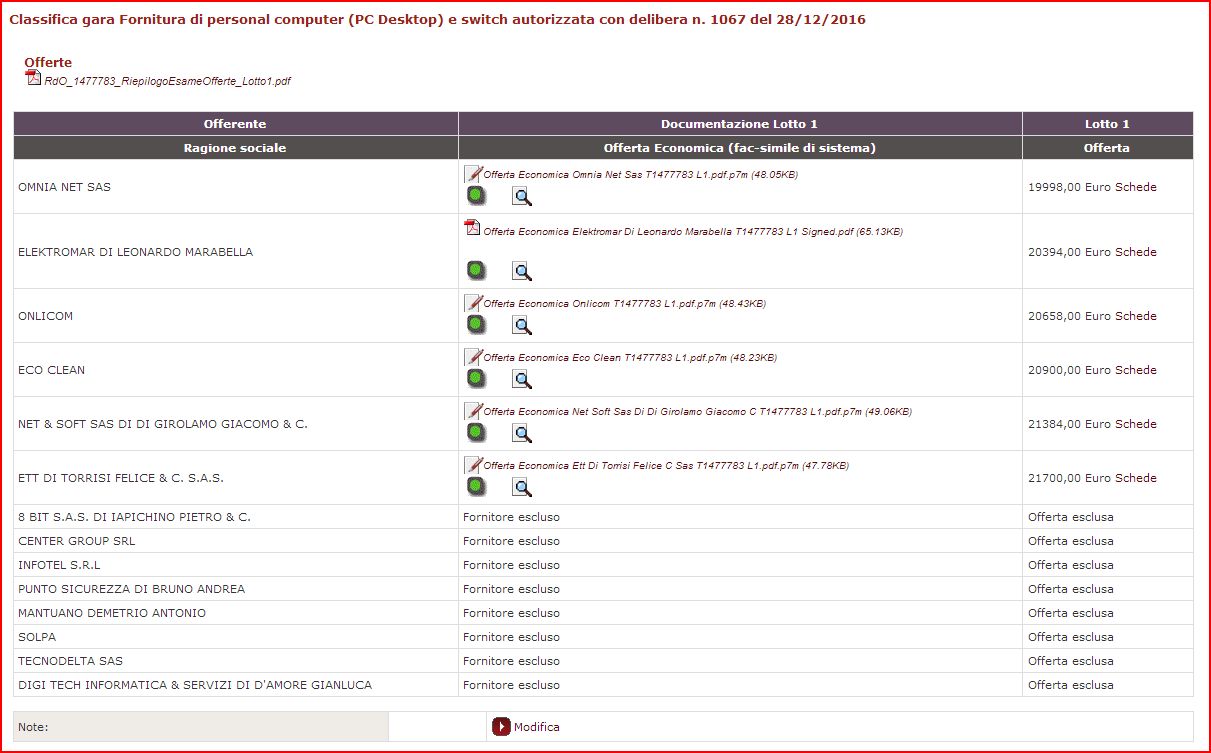Open Offerta Economica Elektromar Signed.pdf link

[693, 232]
